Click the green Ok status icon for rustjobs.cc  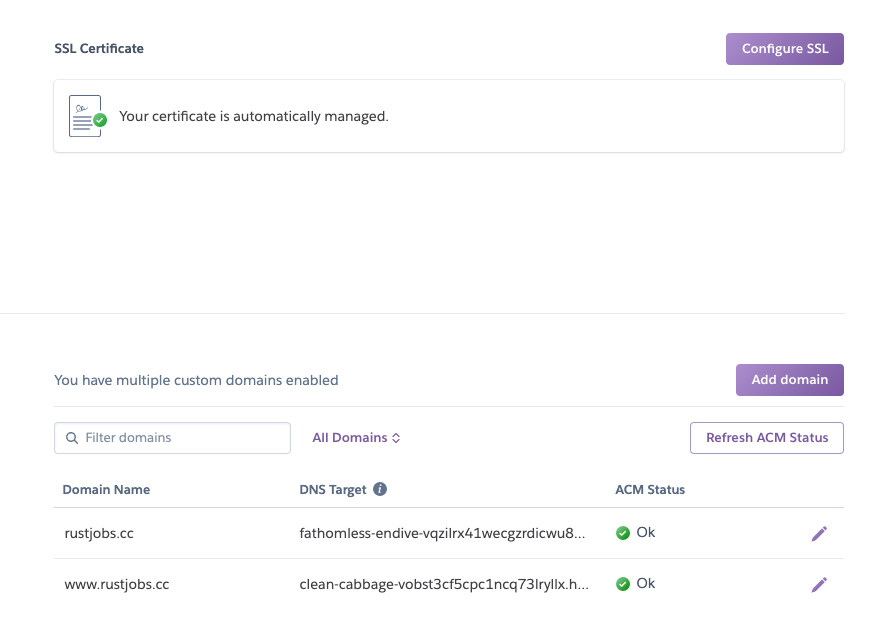coord(623,532)
